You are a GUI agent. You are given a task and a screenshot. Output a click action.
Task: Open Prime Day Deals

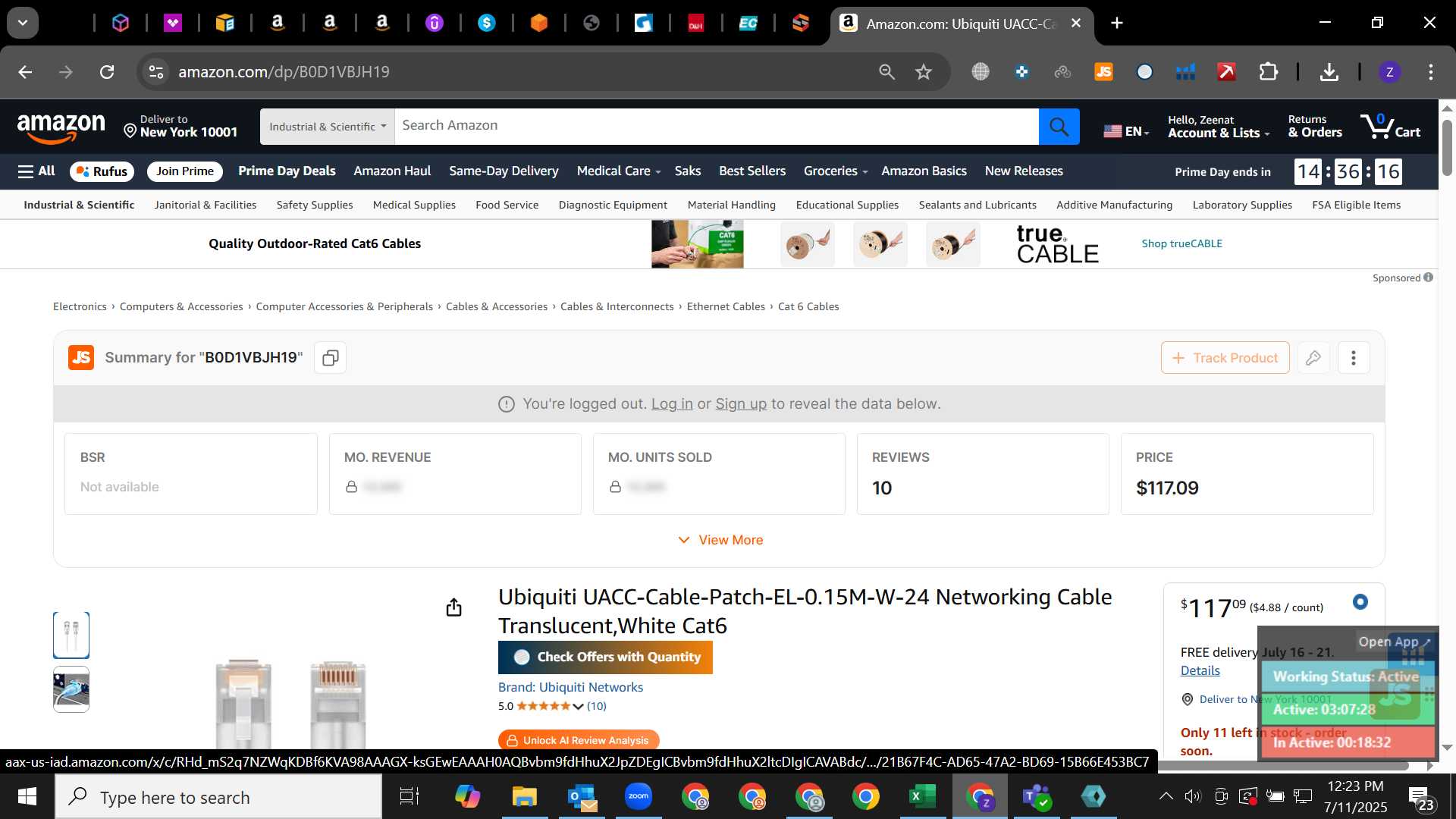pyautogui.click(x=287, y=171)
